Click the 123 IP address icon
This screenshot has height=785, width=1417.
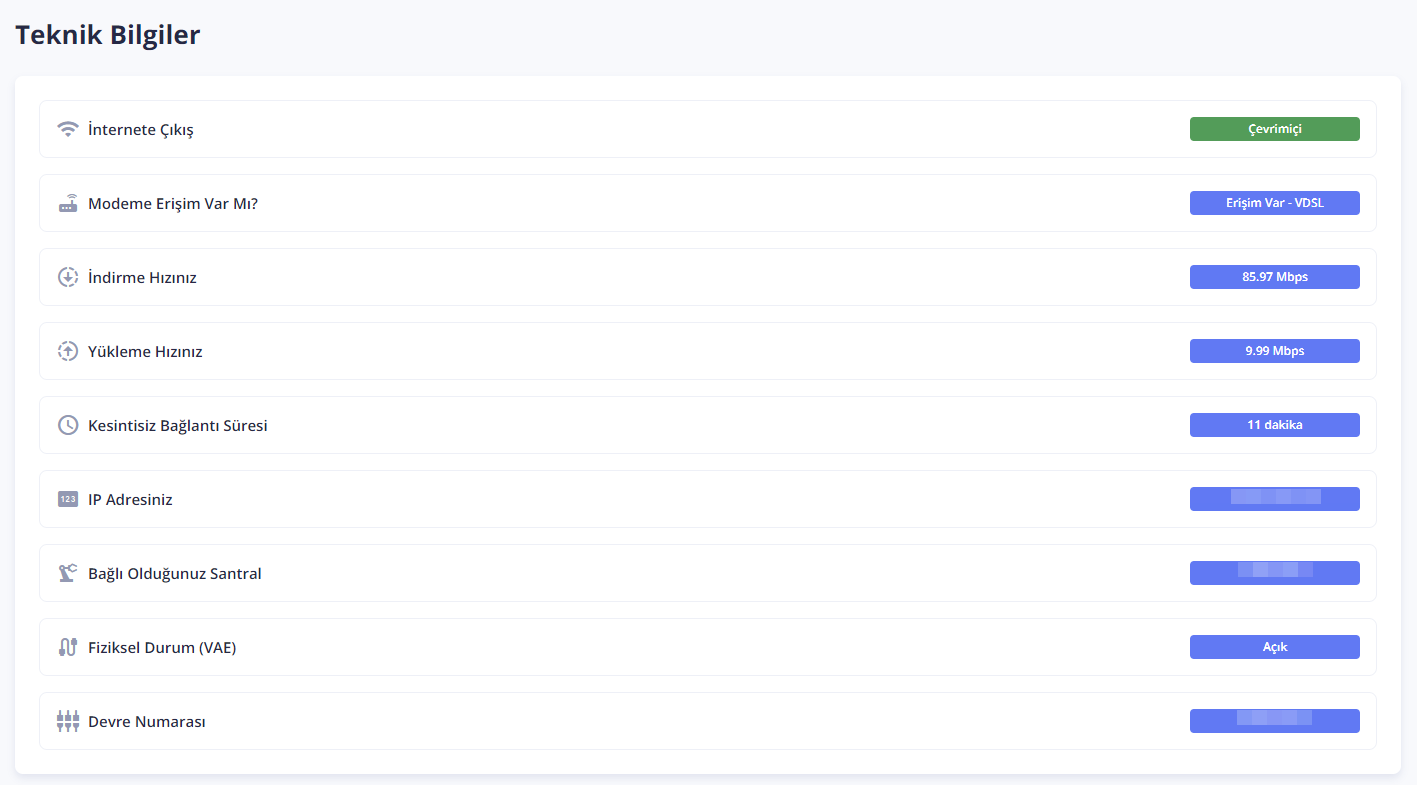coord(68,499)
